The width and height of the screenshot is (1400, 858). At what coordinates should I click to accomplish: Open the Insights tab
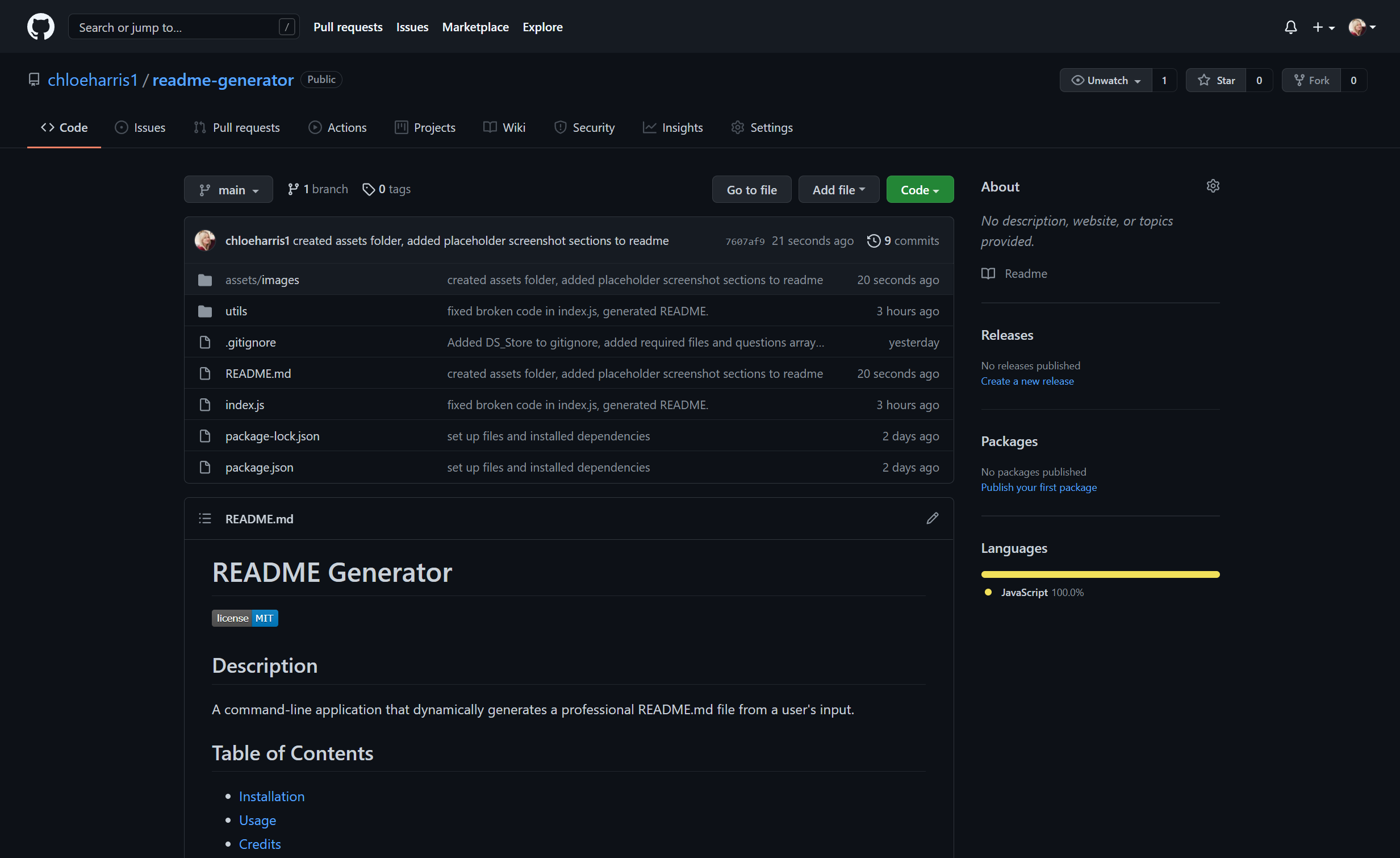pos(672,127)
